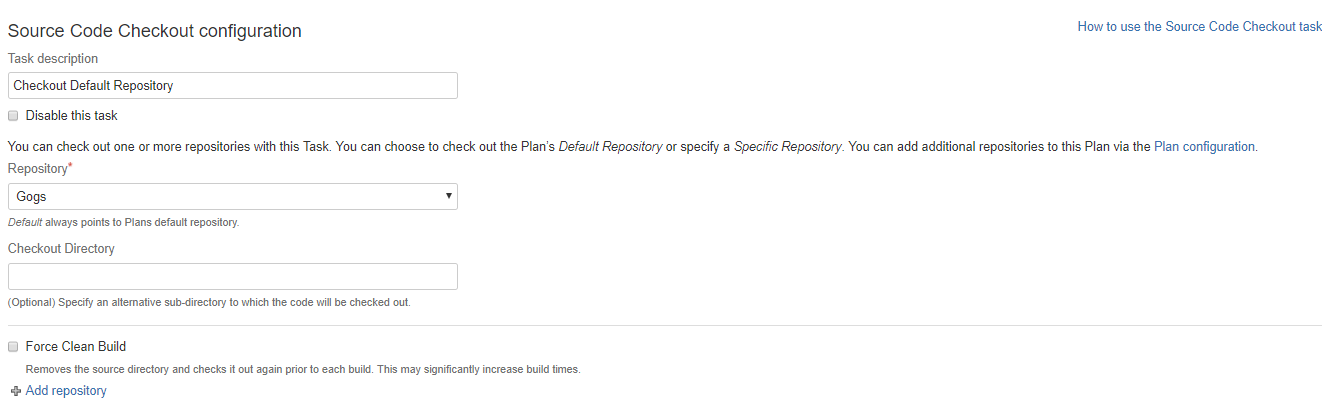Screen dimensions: 1328x405
Task: Click the Add repository link
Action: (x=66, y=391)
